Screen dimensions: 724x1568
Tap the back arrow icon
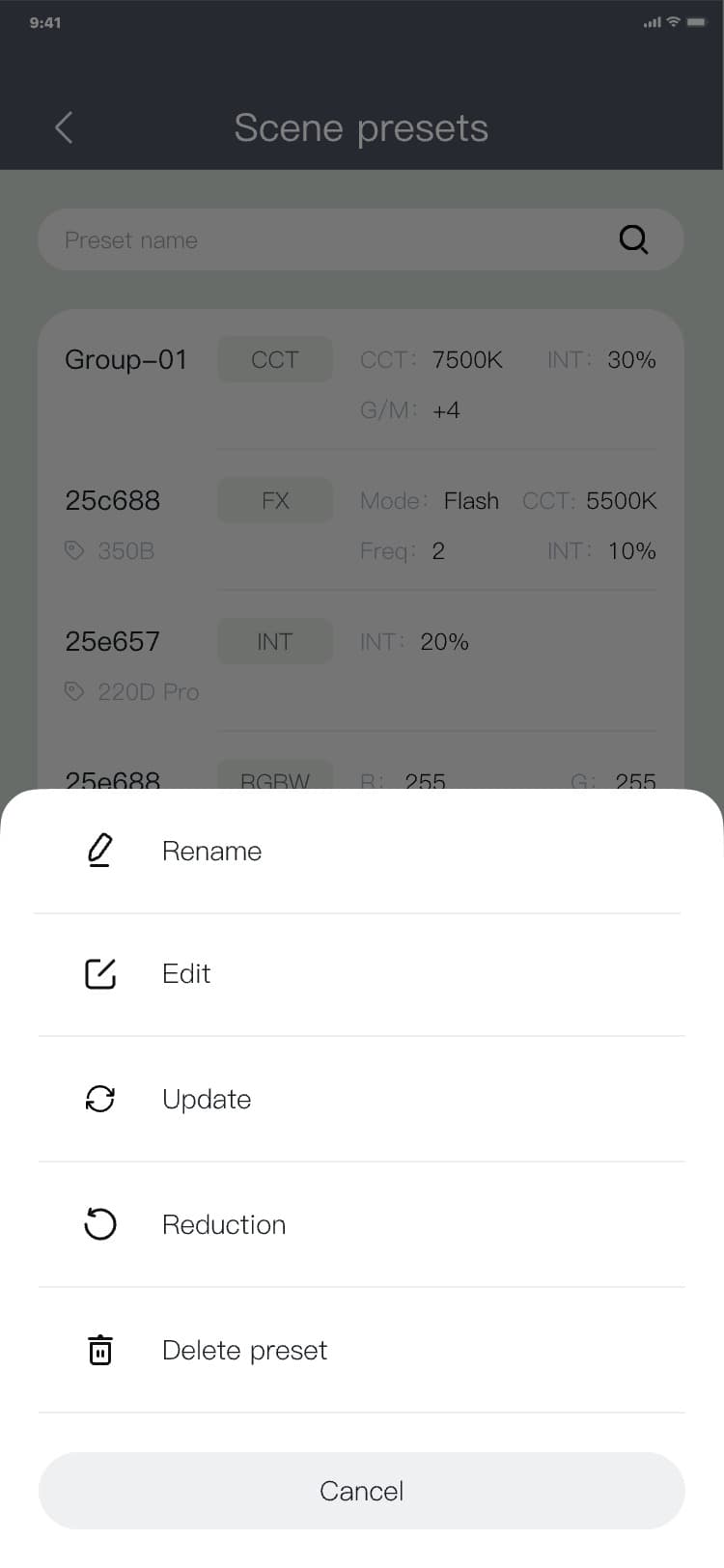pos(64,127)
